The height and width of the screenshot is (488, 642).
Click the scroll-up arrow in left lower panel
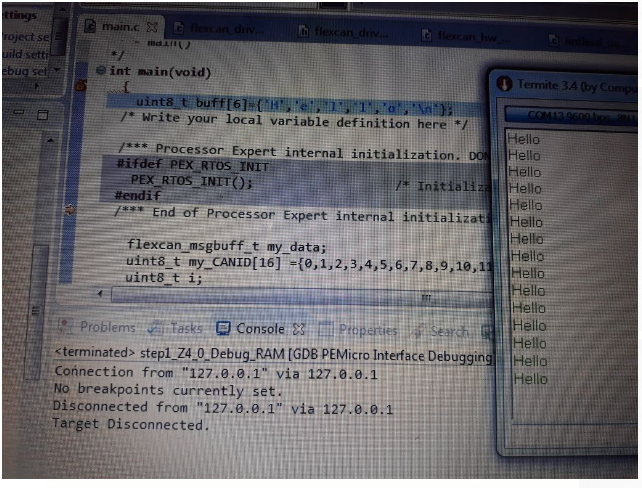[x=50, y=140]
